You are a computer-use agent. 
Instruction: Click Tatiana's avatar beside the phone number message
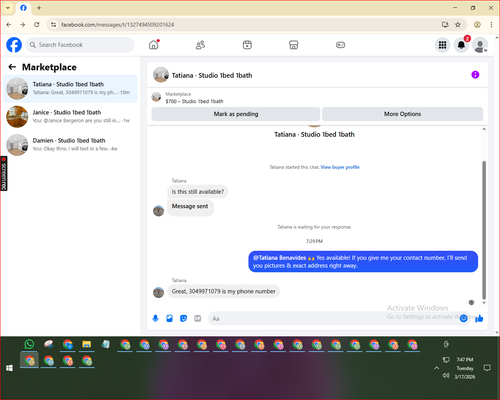tap(158, 292)
